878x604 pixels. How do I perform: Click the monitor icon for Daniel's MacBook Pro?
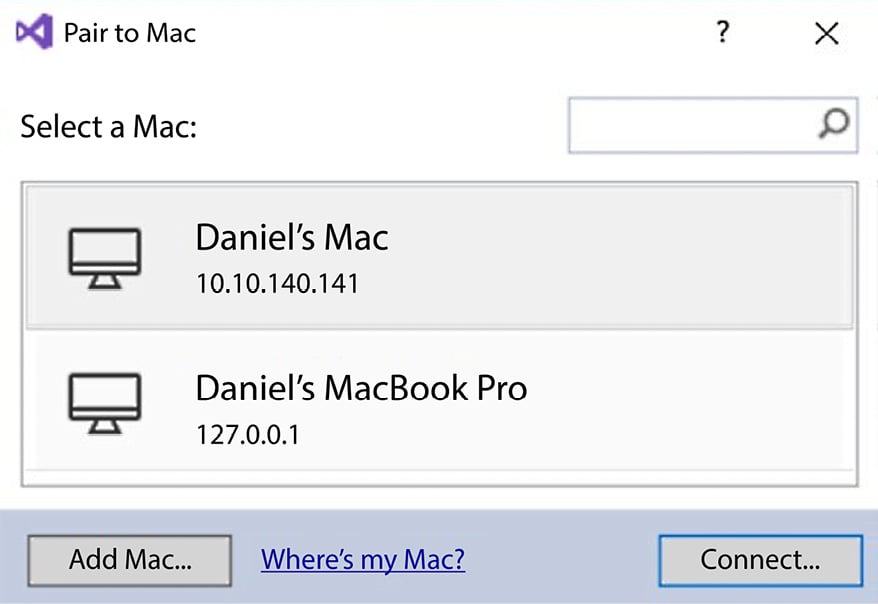[105, 403]
